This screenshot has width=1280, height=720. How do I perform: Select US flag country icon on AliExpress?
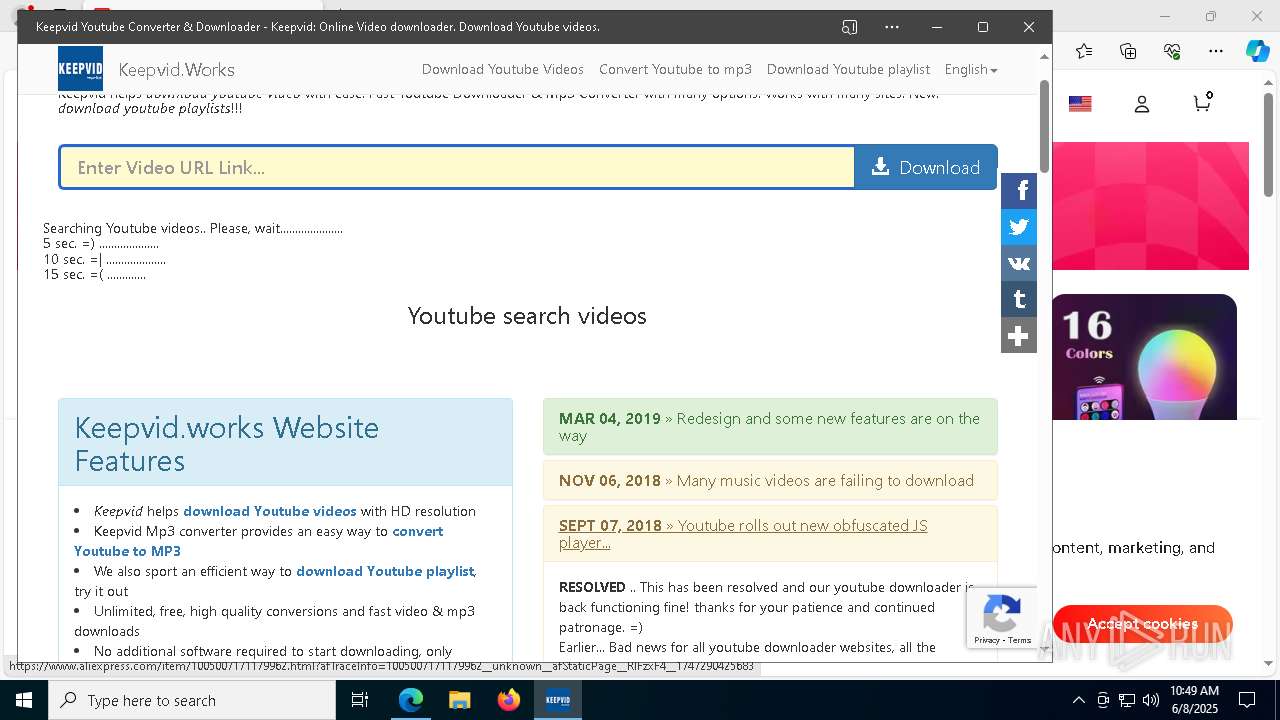click(1080, 104)
